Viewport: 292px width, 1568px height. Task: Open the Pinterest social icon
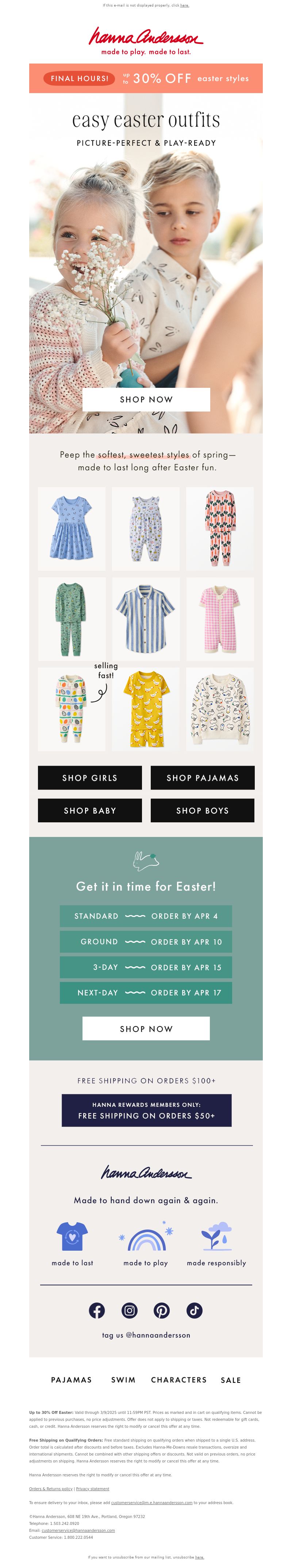(x=162, y=1311)
